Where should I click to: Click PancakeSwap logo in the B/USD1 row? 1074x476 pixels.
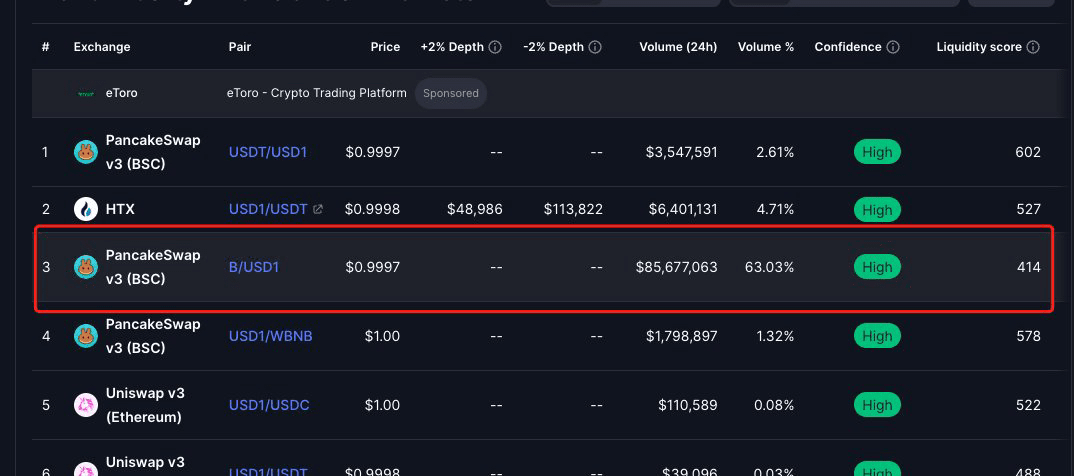[x=86, y=266]
